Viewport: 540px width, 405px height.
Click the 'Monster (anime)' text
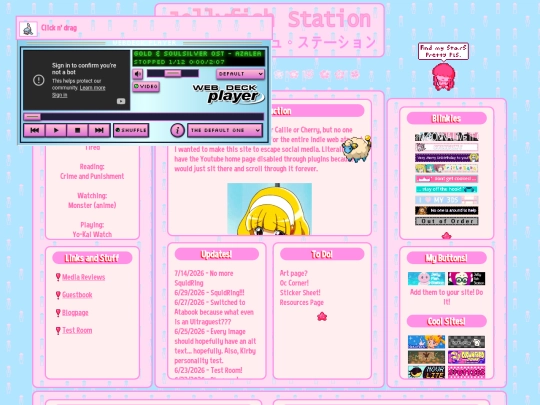(92, 205)
